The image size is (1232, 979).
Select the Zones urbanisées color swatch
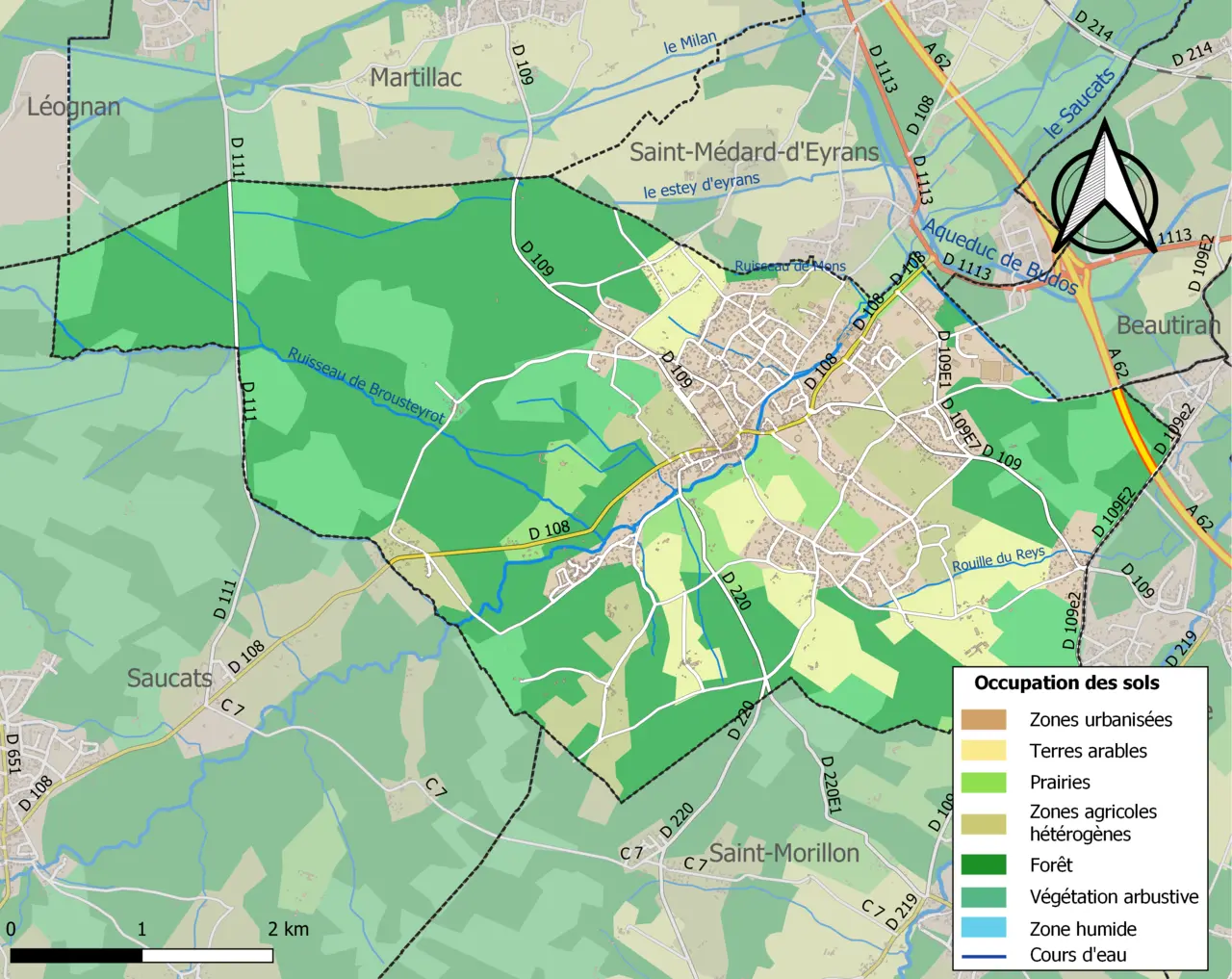pos(984,719)
